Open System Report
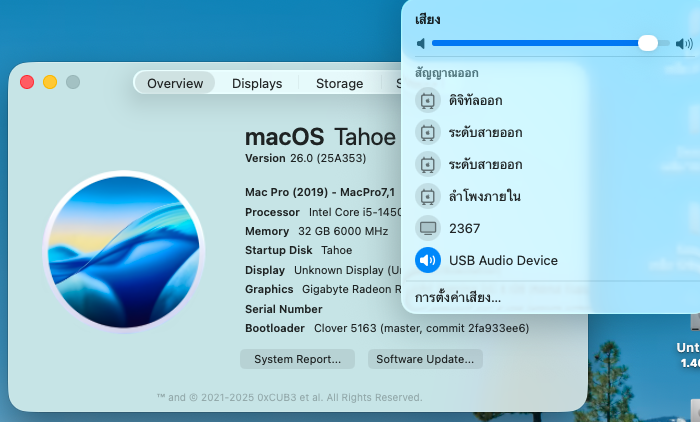Screen dimensions: 700x422 297,359
